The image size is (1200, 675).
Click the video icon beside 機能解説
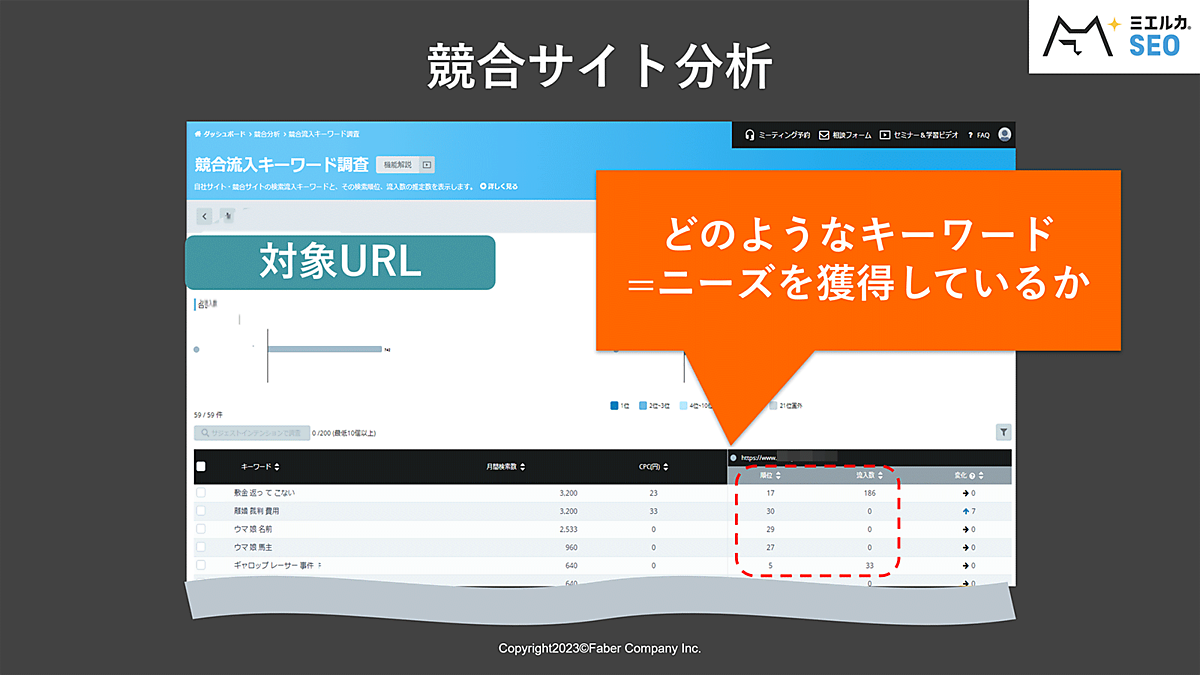[427, 165]
